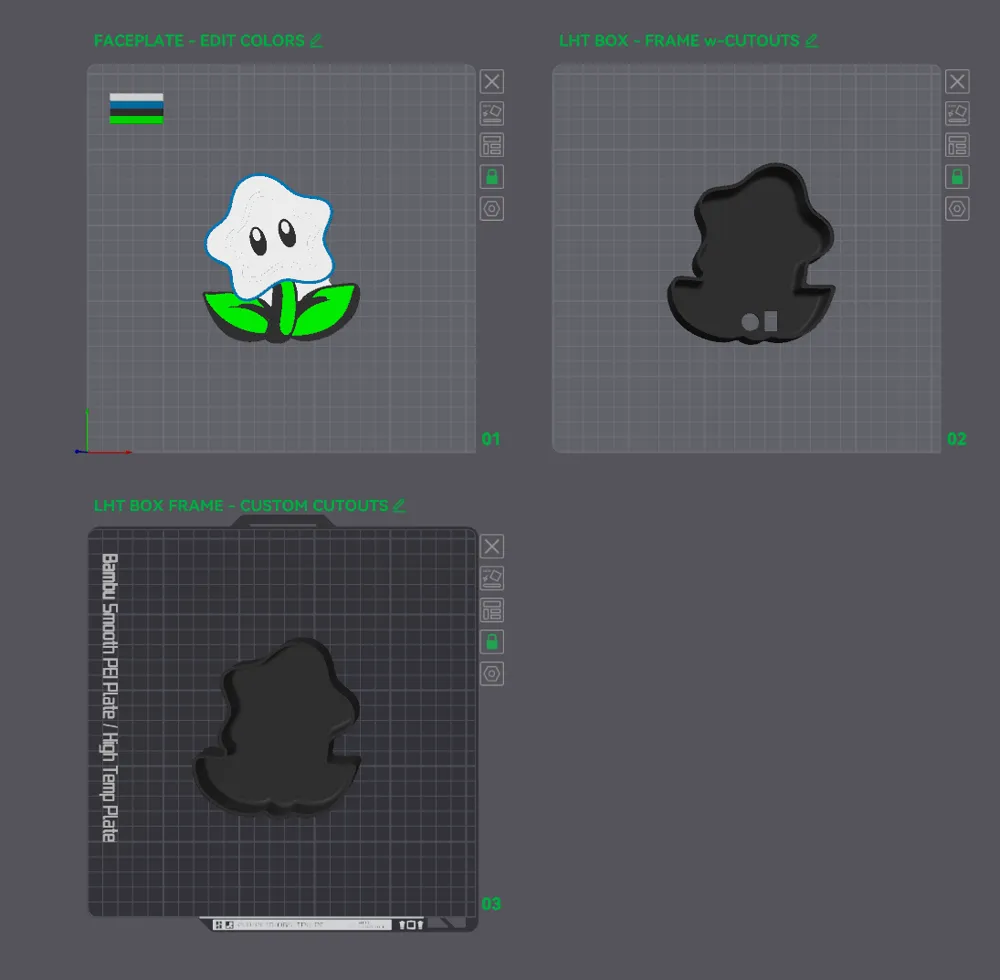Remove plate 01 with its X icon
Viewport: 1000px width, 980px height.
pyautogui.click(x=492, y=82)
